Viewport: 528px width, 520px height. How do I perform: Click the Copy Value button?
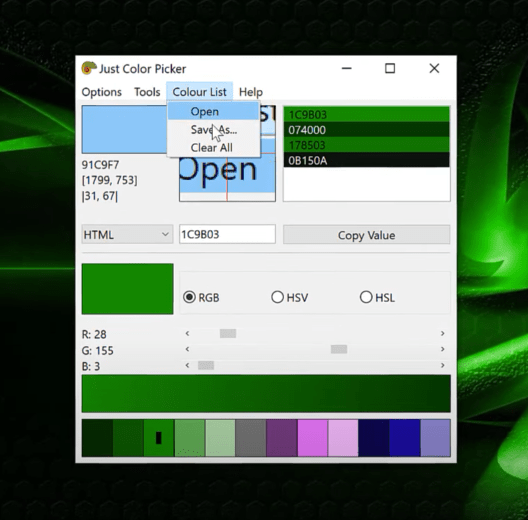tap(366, 235)
